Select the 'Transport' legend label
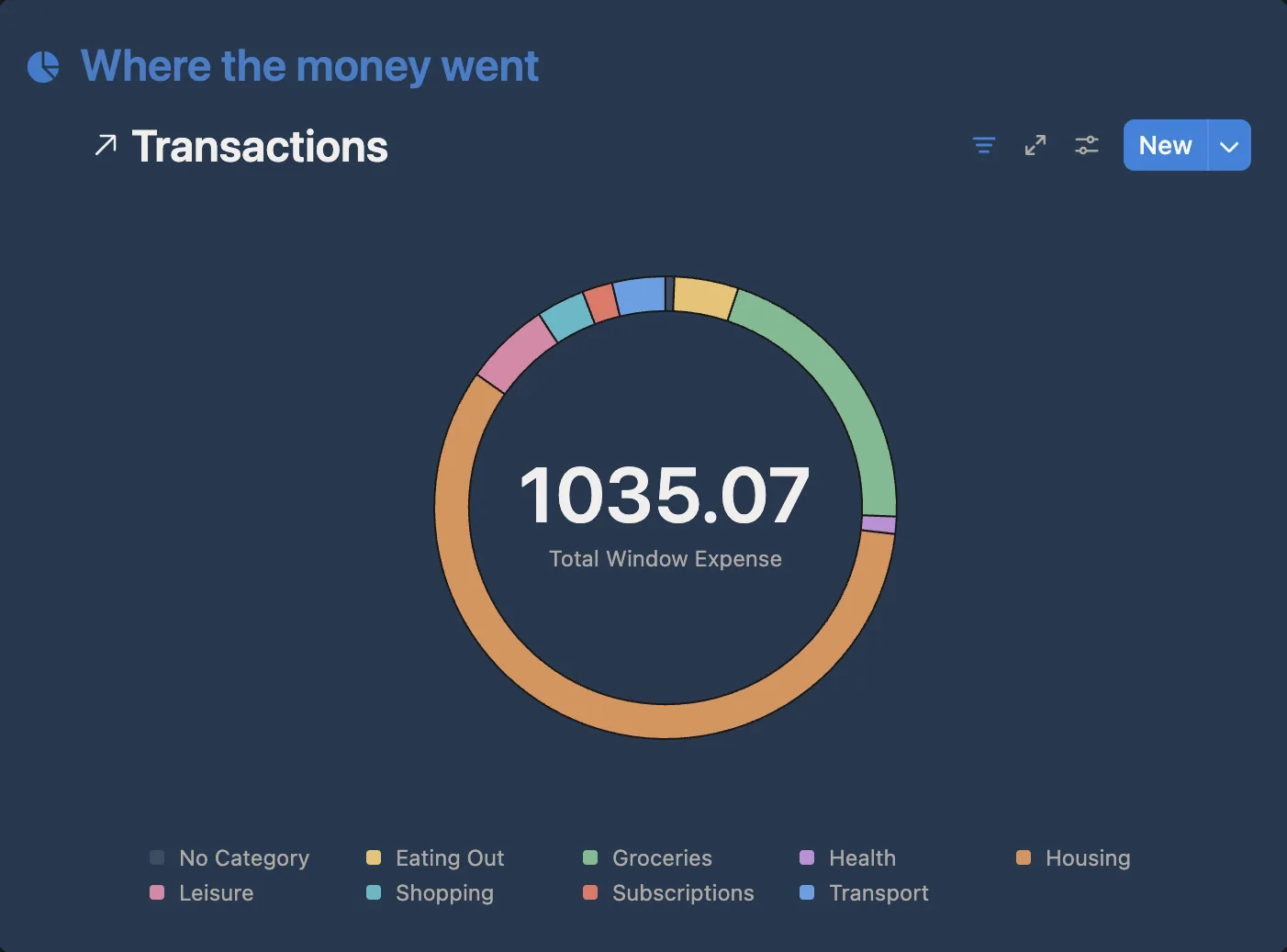Viewport: 1287px width, 952px height. pyautogui.click(x=879, y=893)
